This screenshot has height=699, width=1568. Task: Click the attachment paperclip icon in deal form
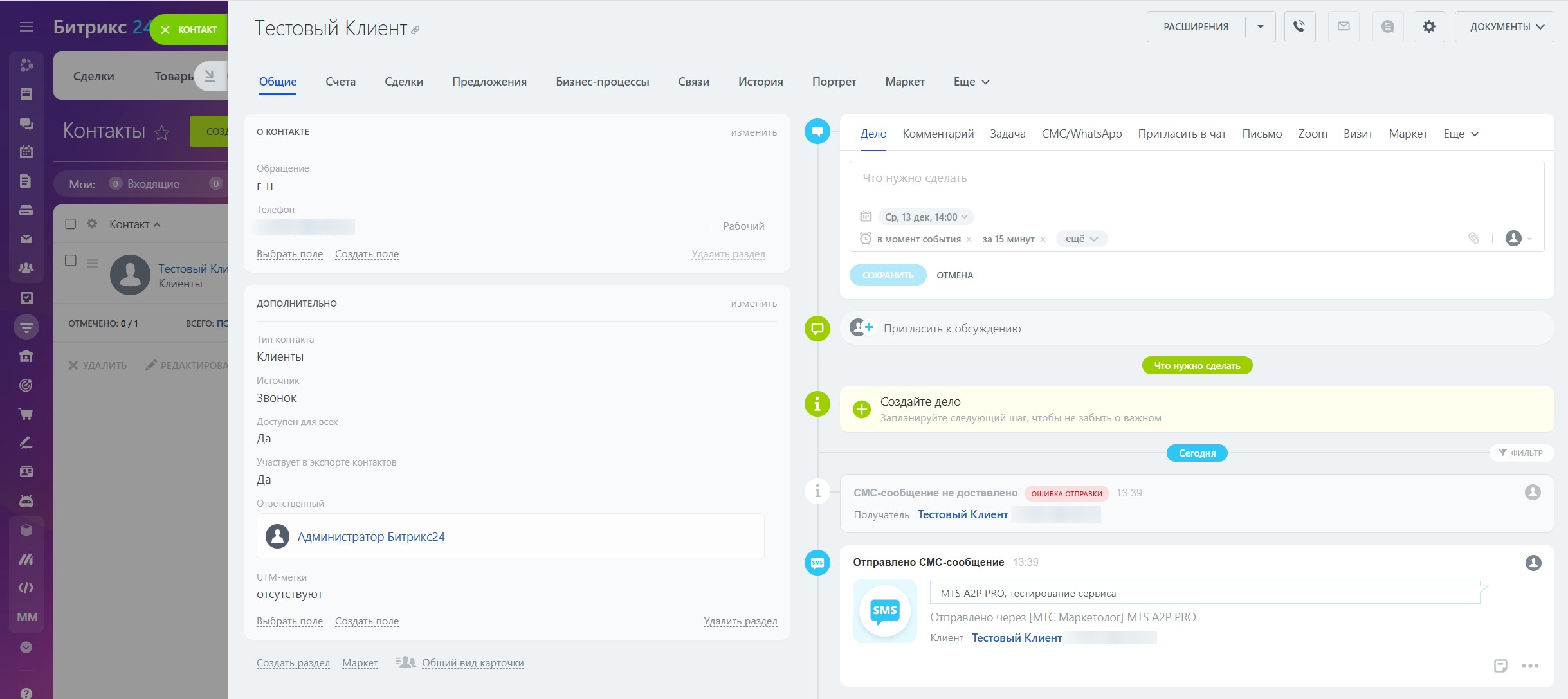pyautogui.click(x=1473, y=239)
